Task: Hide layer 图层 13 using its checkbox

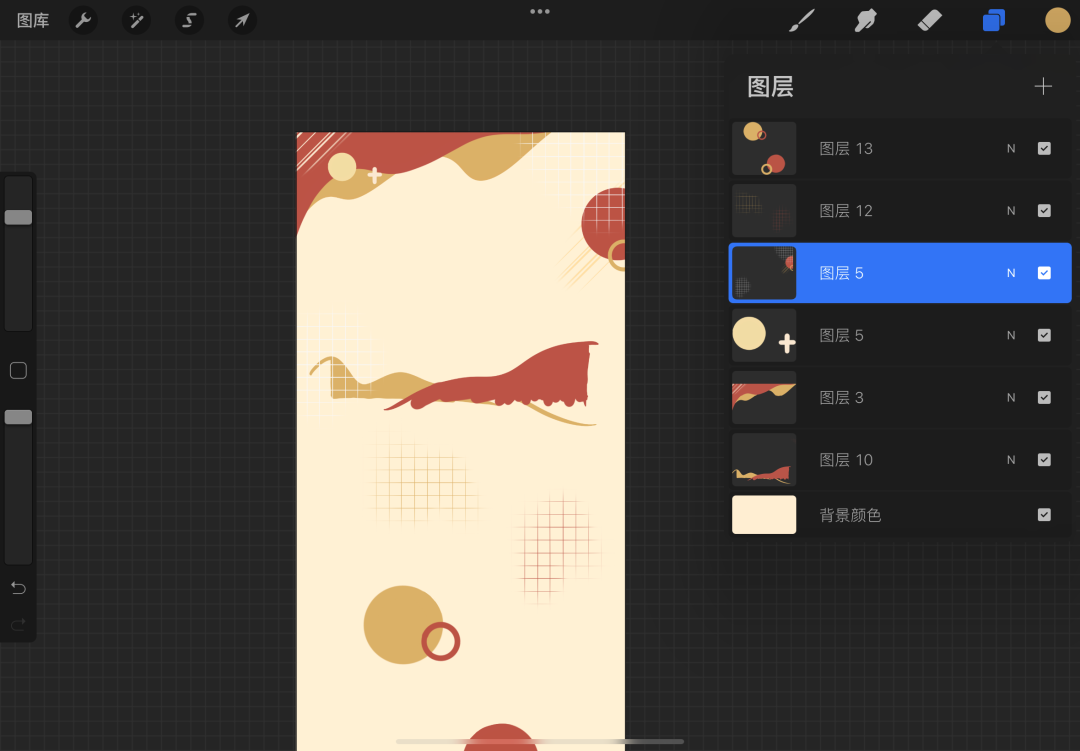Action: [1044, 149]
